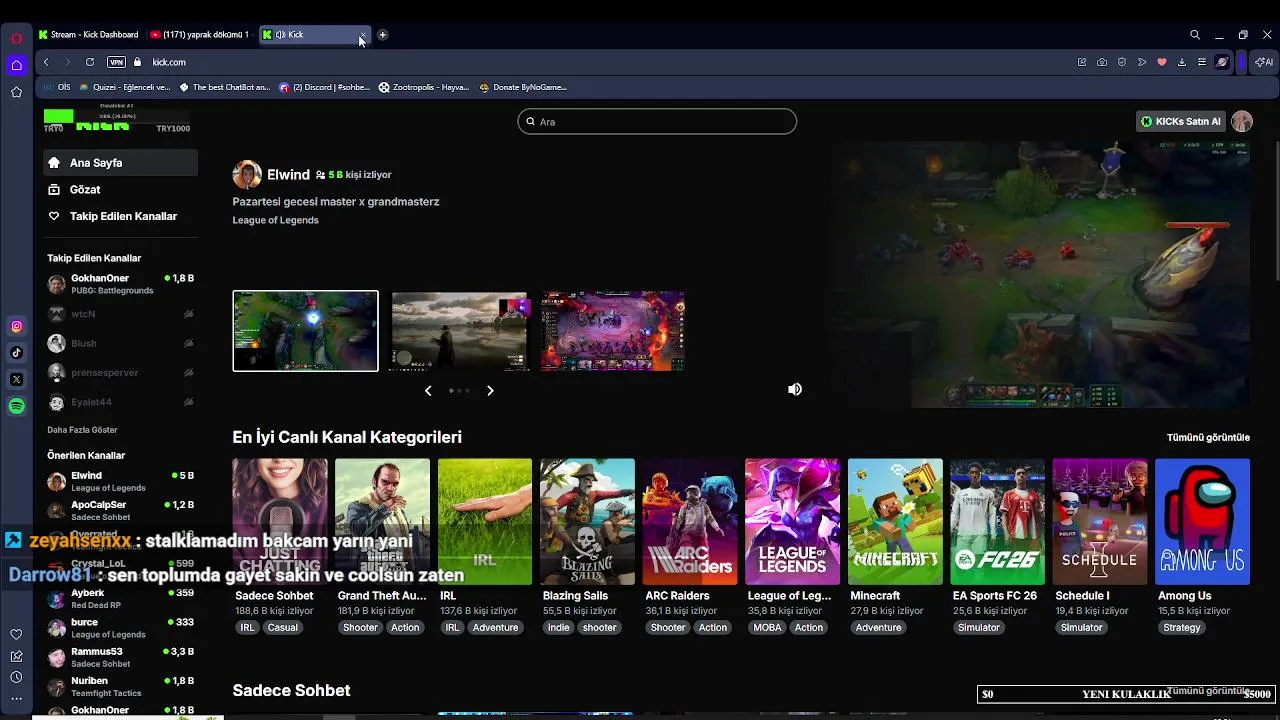Open the Easy Setup sliders icon
Image resolution: width=1280 pixels, height=720 pixels.
pyautogui.click(x=1202, y=62)
